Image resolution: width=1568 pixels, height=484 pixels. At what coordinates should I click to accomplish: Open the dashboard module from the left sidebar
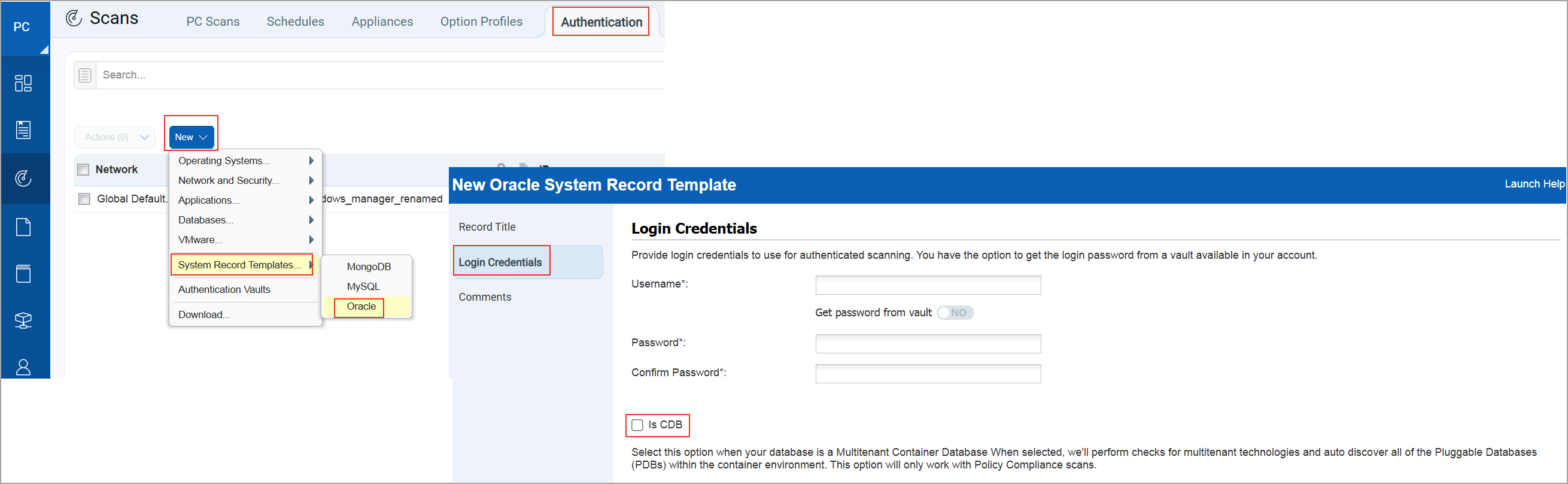[25, 83]
